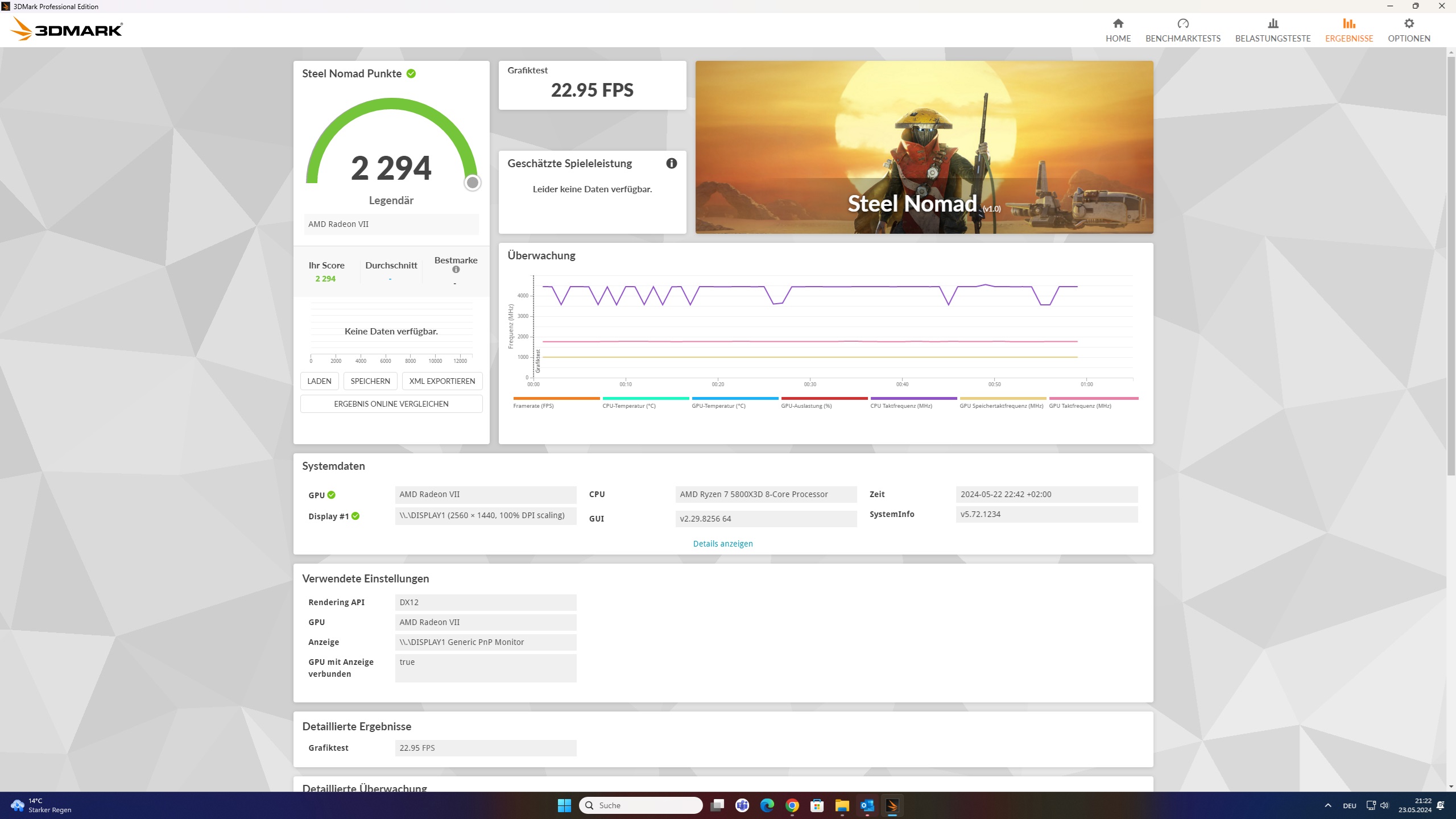Viewport: 1456px width, 819px height.
Task: Show hidden icons in system tray
Action: click(x=1327, y=805)
